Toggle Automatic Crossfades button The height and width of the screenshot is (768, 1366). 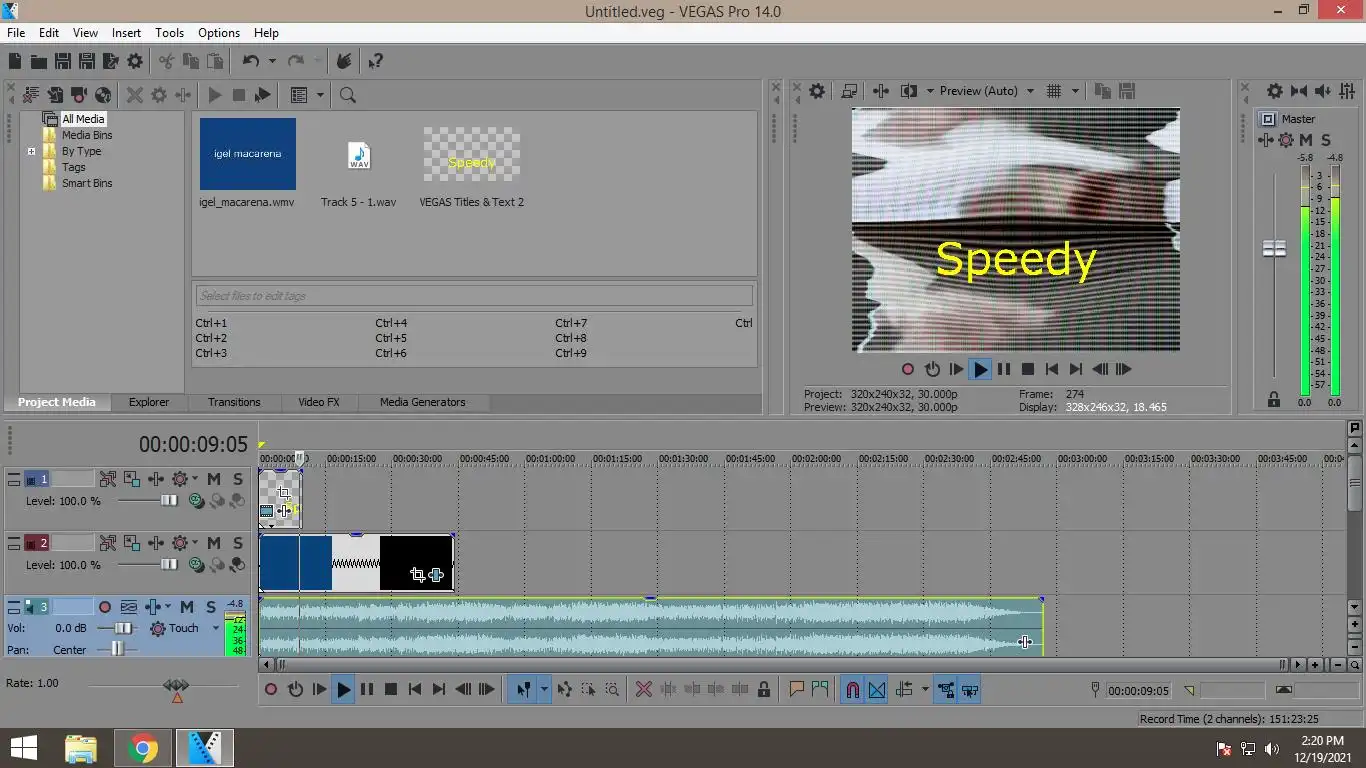(877, 689)
